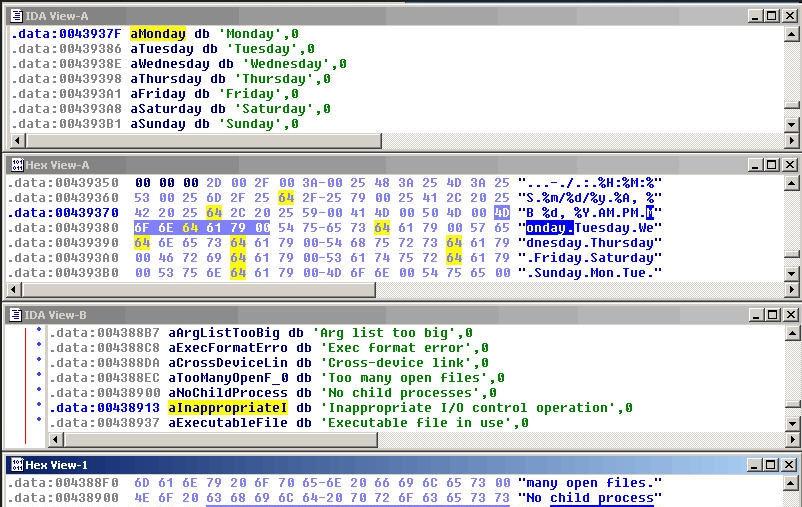Click address .data:00439370 in Hex View-A
The width and height of the screenshot is (802, 507).
(x=63, y=213)
